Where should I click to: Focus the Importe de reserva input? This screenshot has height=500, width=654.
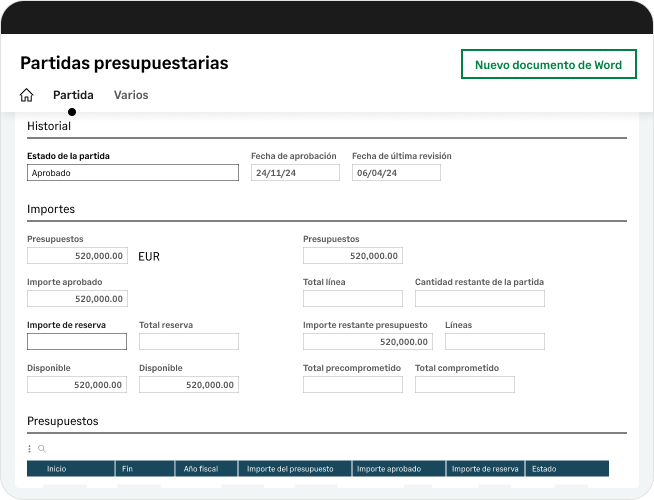(77, 342)
